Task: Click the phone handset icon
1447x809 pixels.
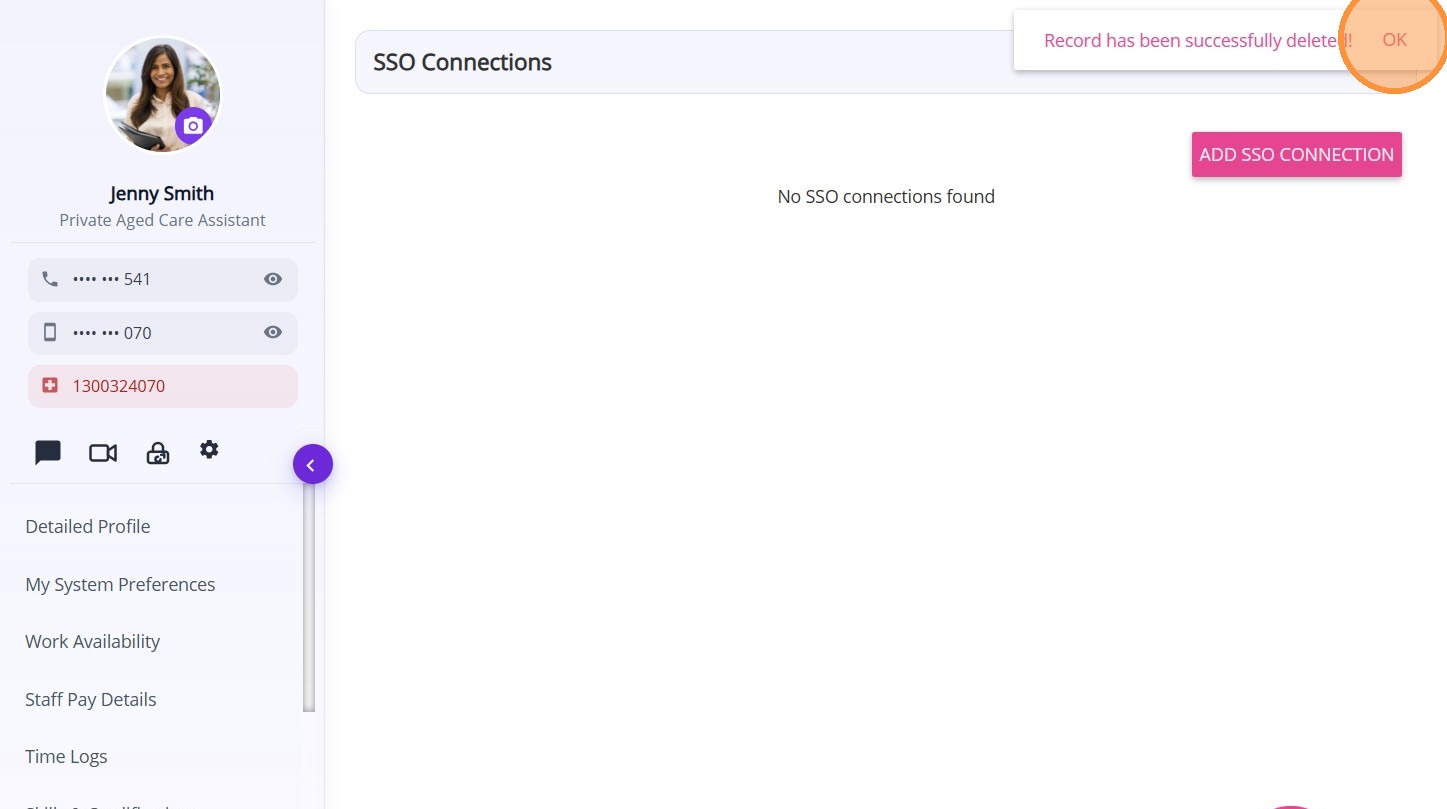Action: pyautogui.click(x=50, y=279)
